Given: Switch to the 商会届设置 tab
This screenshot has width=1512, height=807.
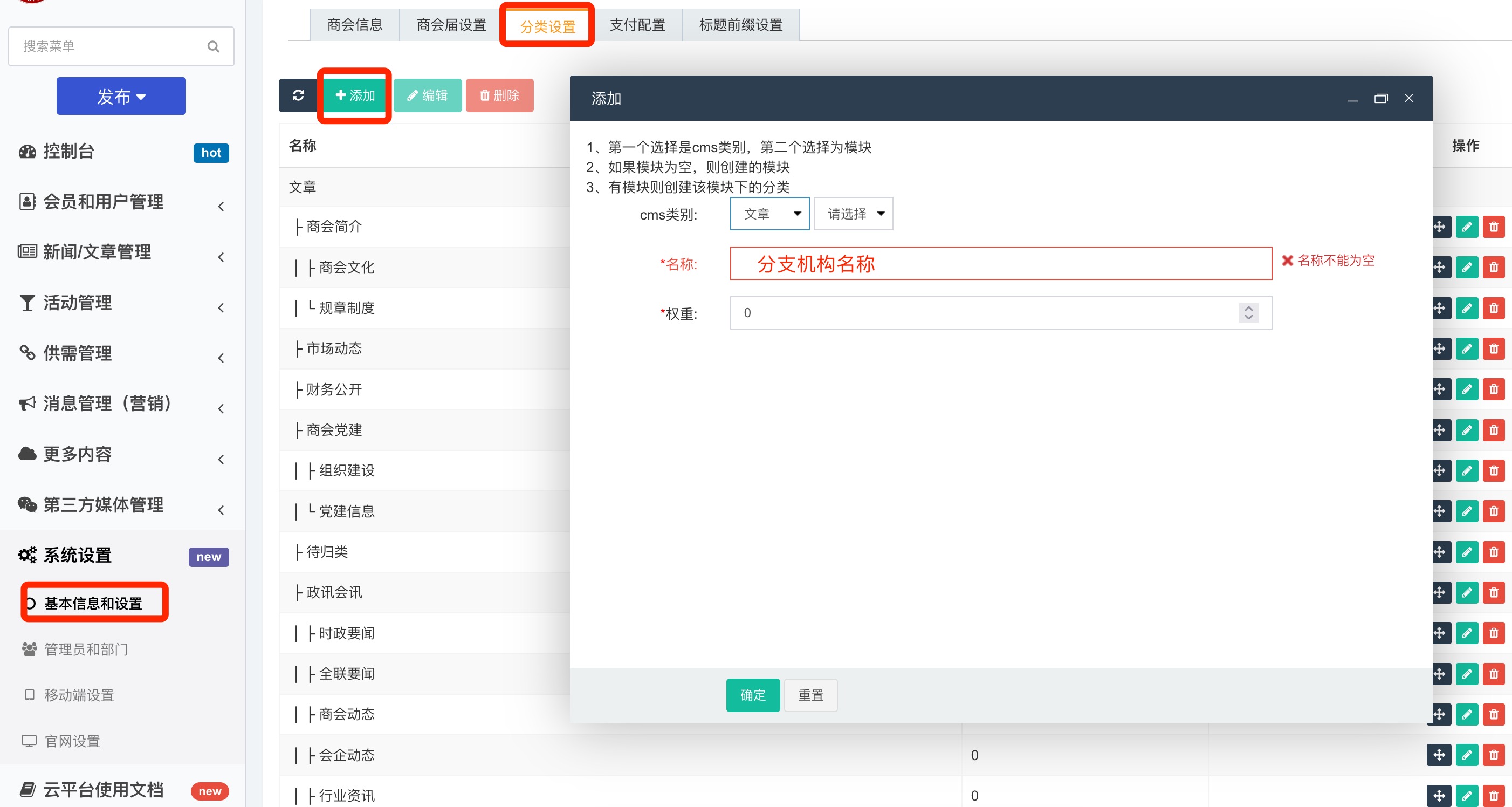Looking at the screenshot, I should pyautogui.click(x=451, y=25).
